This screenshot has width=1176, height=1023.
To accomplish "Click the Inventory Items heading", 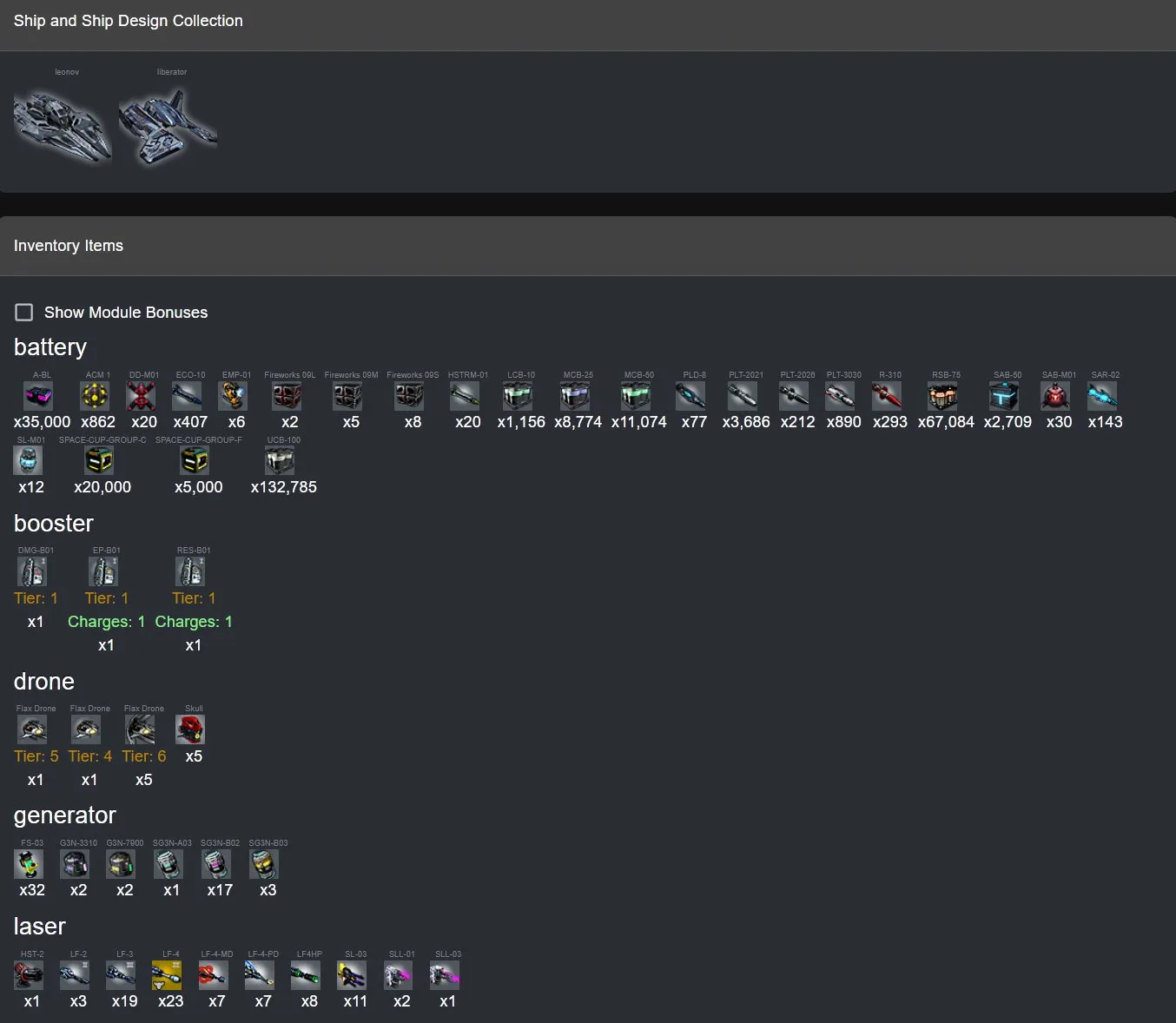I will pos(69,246).
